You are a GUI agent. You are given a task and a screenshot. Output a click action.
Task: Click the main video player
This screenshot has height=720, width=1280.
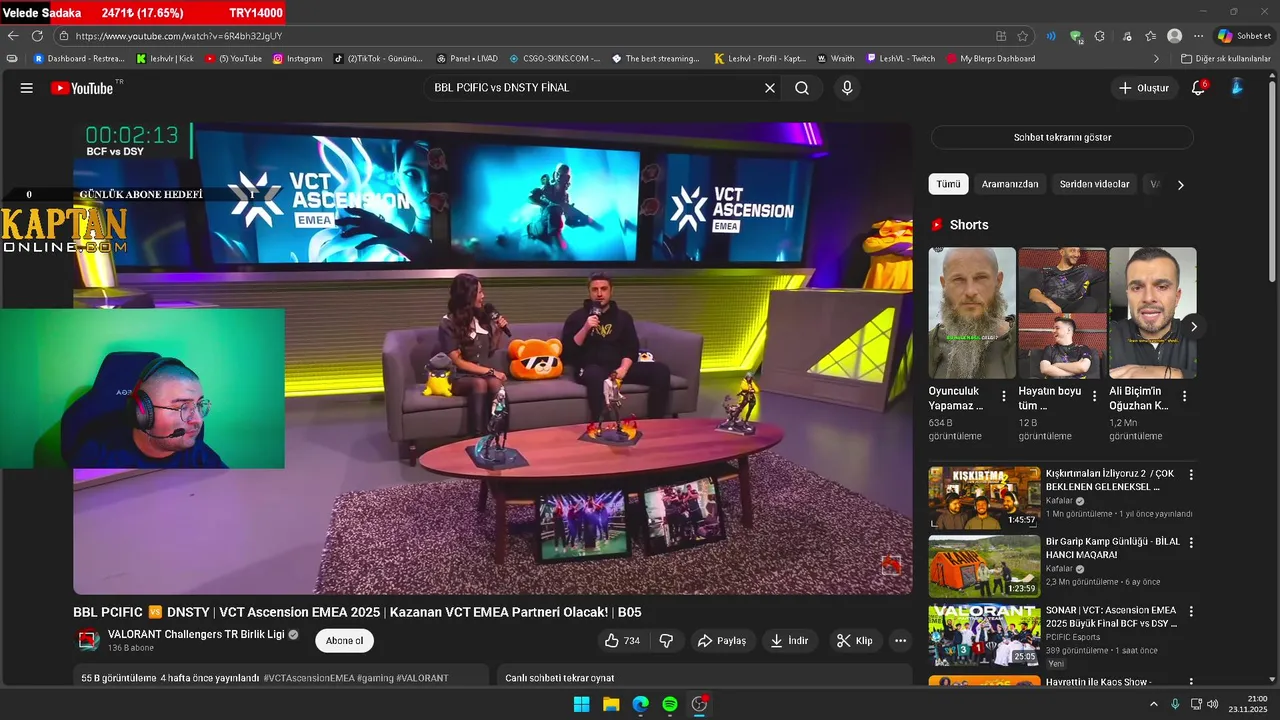[x=492, y=359]
